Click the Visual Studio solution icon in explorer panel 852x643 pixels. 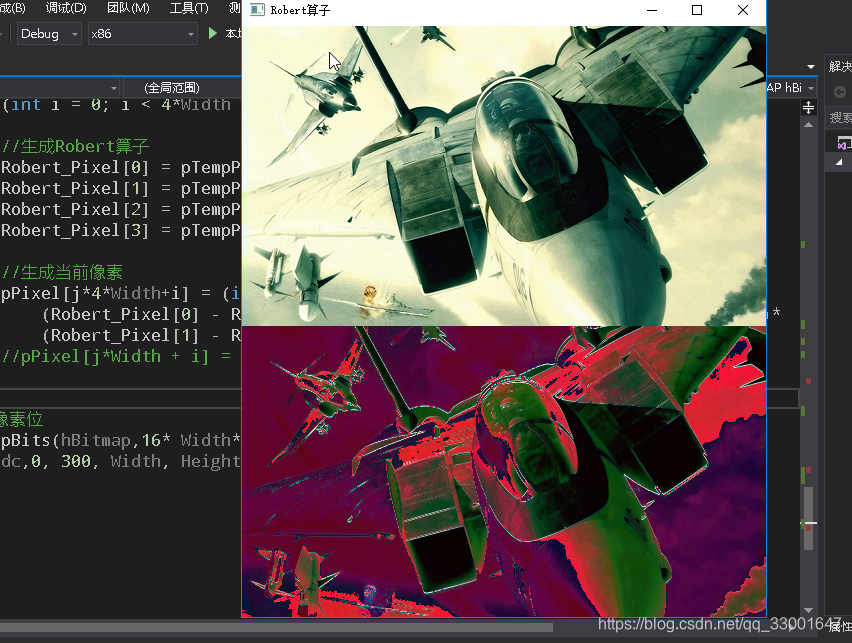843,144
